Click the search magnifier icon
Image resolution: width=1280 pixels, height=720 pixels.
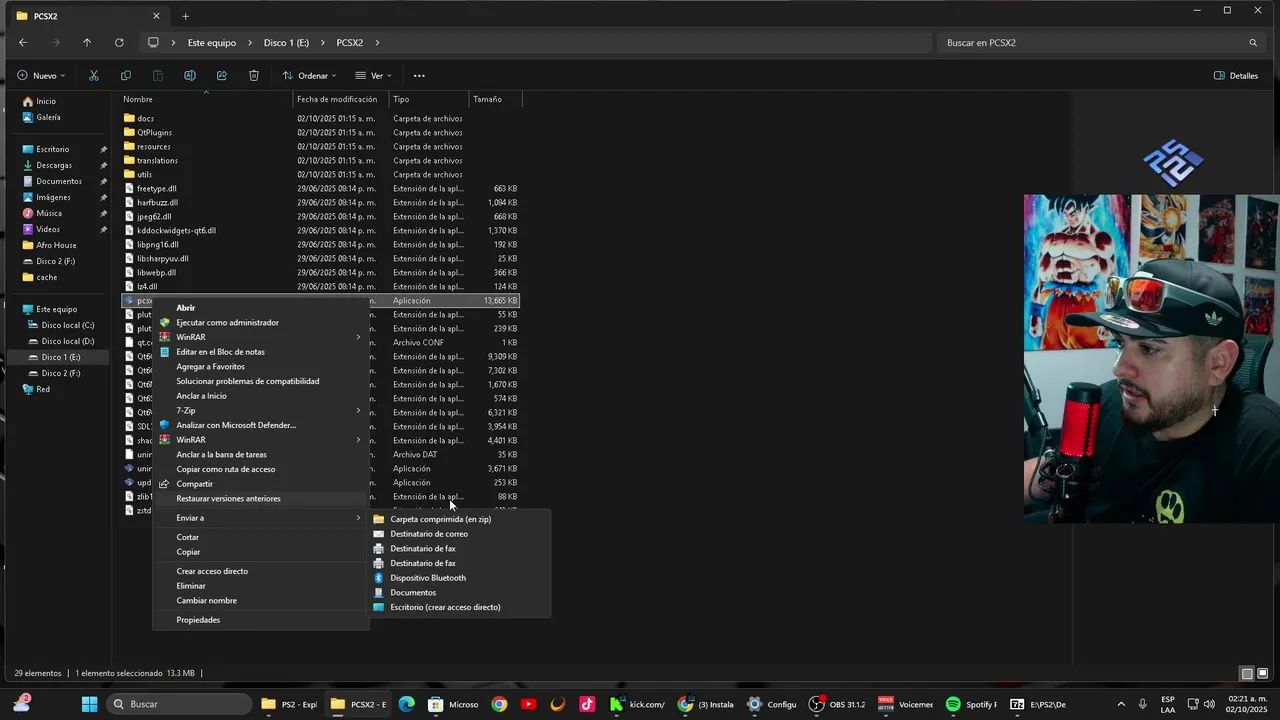point(1253,43)
